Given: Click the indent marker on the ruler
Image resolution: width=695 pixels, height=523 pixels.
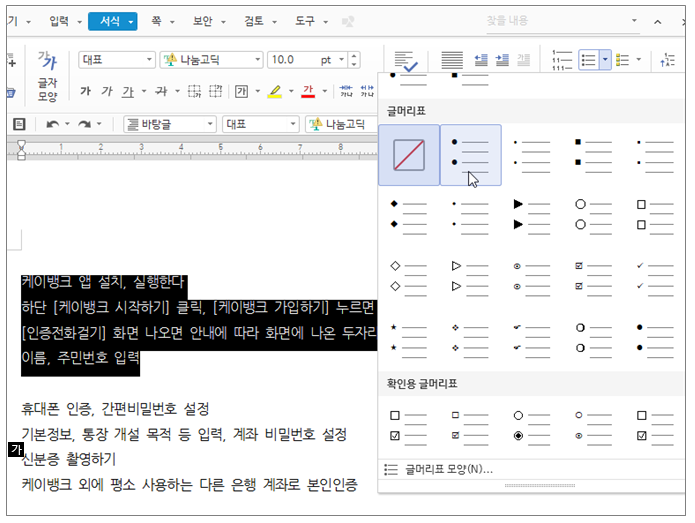Looking at the screenshot, I should (21, 149).
